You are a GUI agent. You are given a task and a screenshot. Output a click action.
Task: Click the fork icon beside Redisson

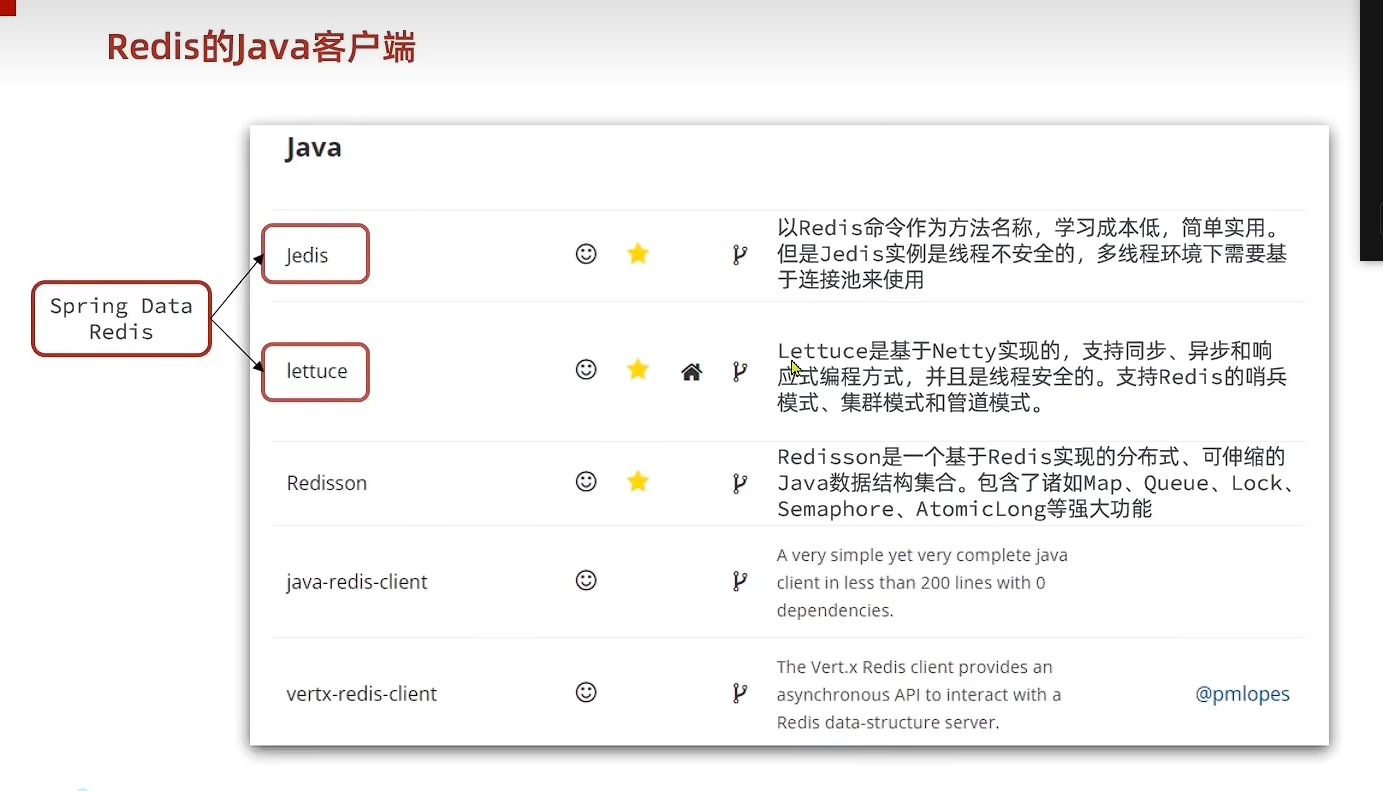(739, 482)
